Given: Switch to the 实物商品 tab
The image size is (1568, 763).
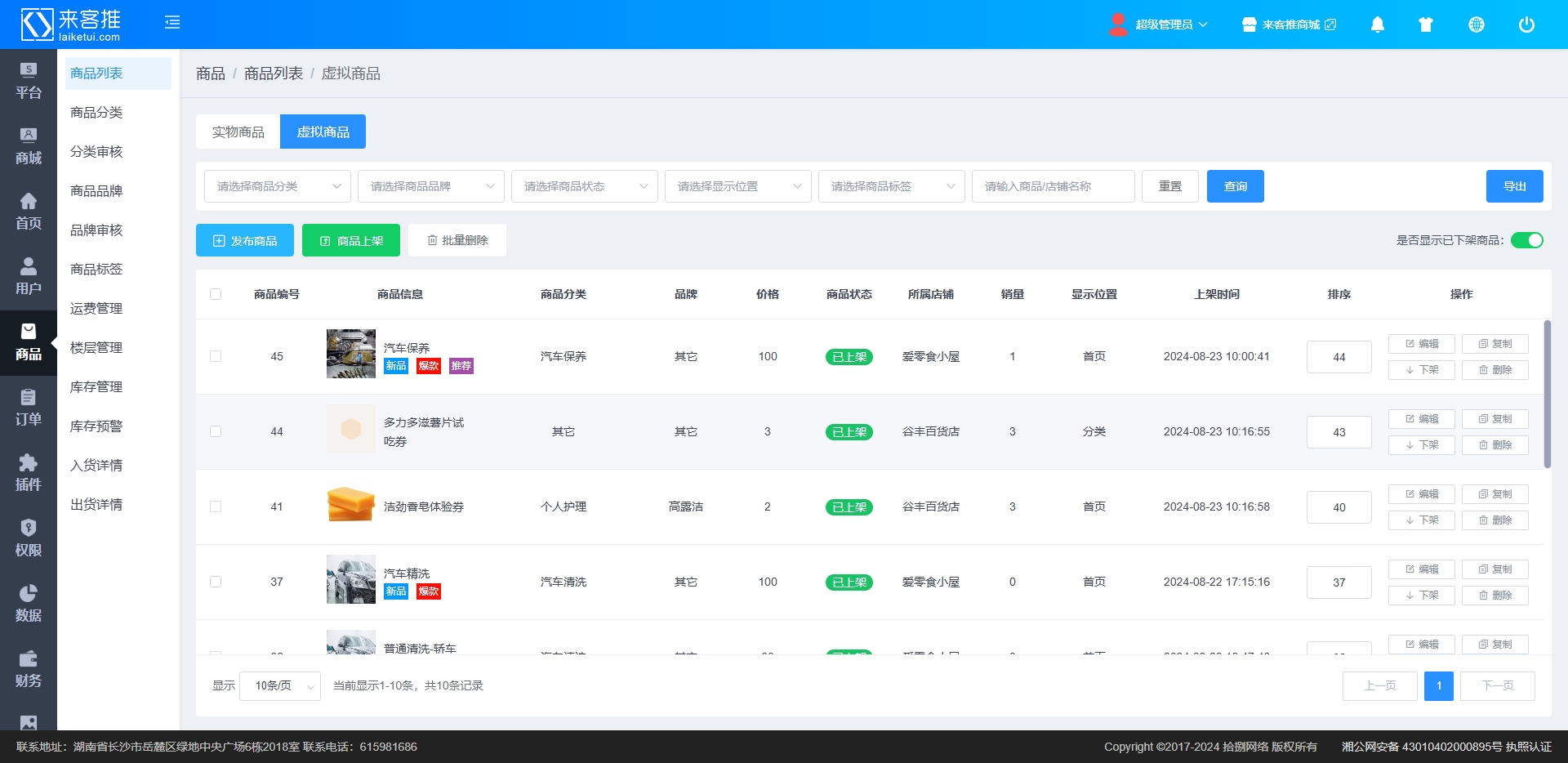Looking at the screenshot, I should coord(238,132).
